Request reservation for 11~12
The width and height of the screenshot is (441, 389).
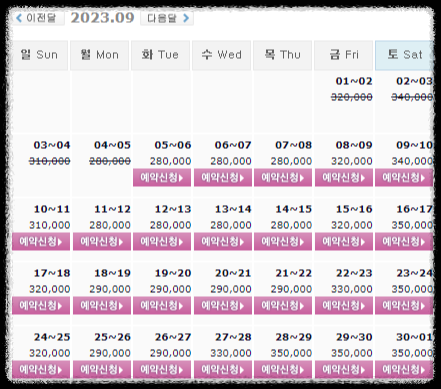[x=102, y=241]
